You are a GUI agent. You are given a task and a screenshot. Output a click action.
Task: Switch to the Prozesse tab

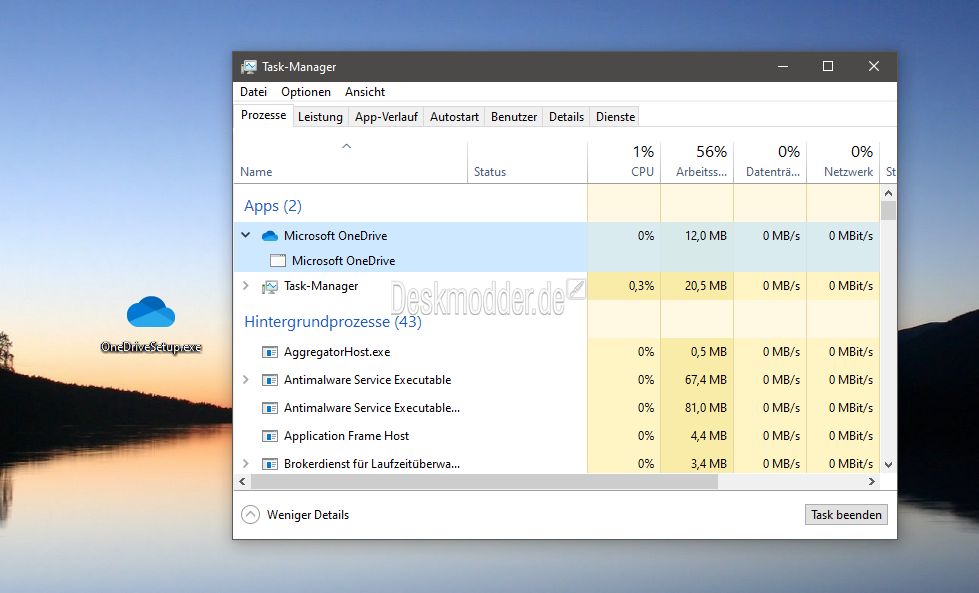coord(263,115)
